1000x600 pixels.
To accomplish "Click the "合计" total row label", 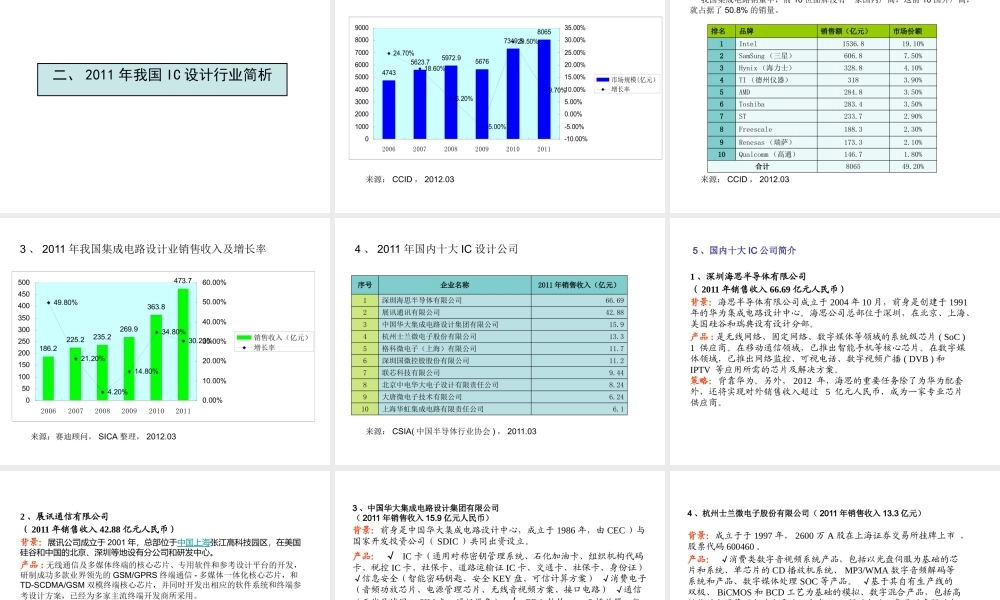I will pos(762,166).
